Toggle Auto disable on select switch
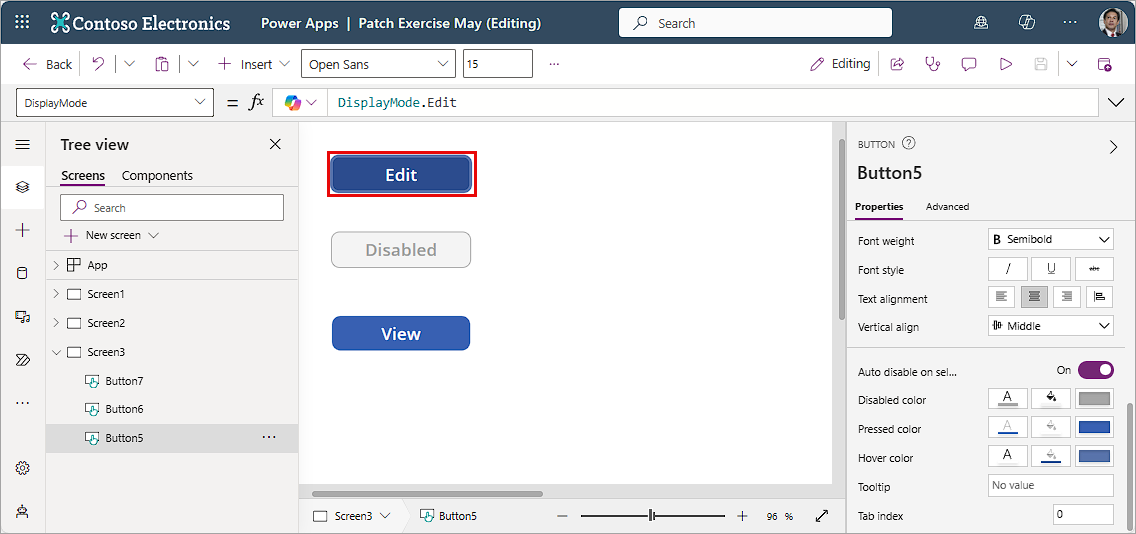The height and width of the screenshot is (534, 1136). click(1095, 370)
